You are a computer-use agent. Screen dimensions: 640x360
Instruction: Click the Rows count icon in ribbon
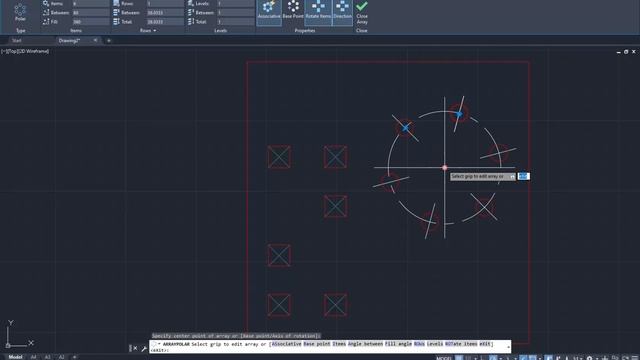[116, 4]
